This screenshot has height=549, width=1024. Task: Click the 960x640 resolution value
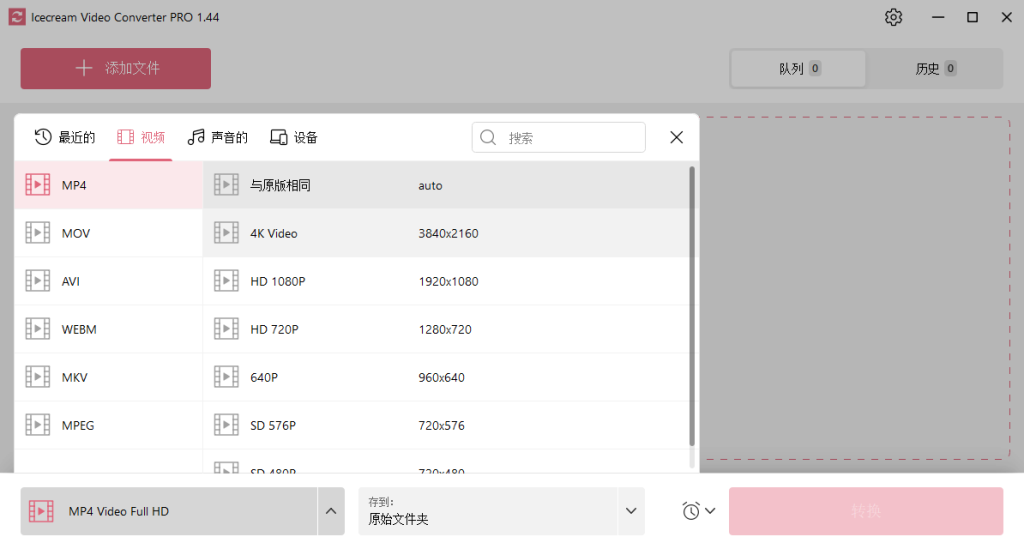click(x=441, y=377)
